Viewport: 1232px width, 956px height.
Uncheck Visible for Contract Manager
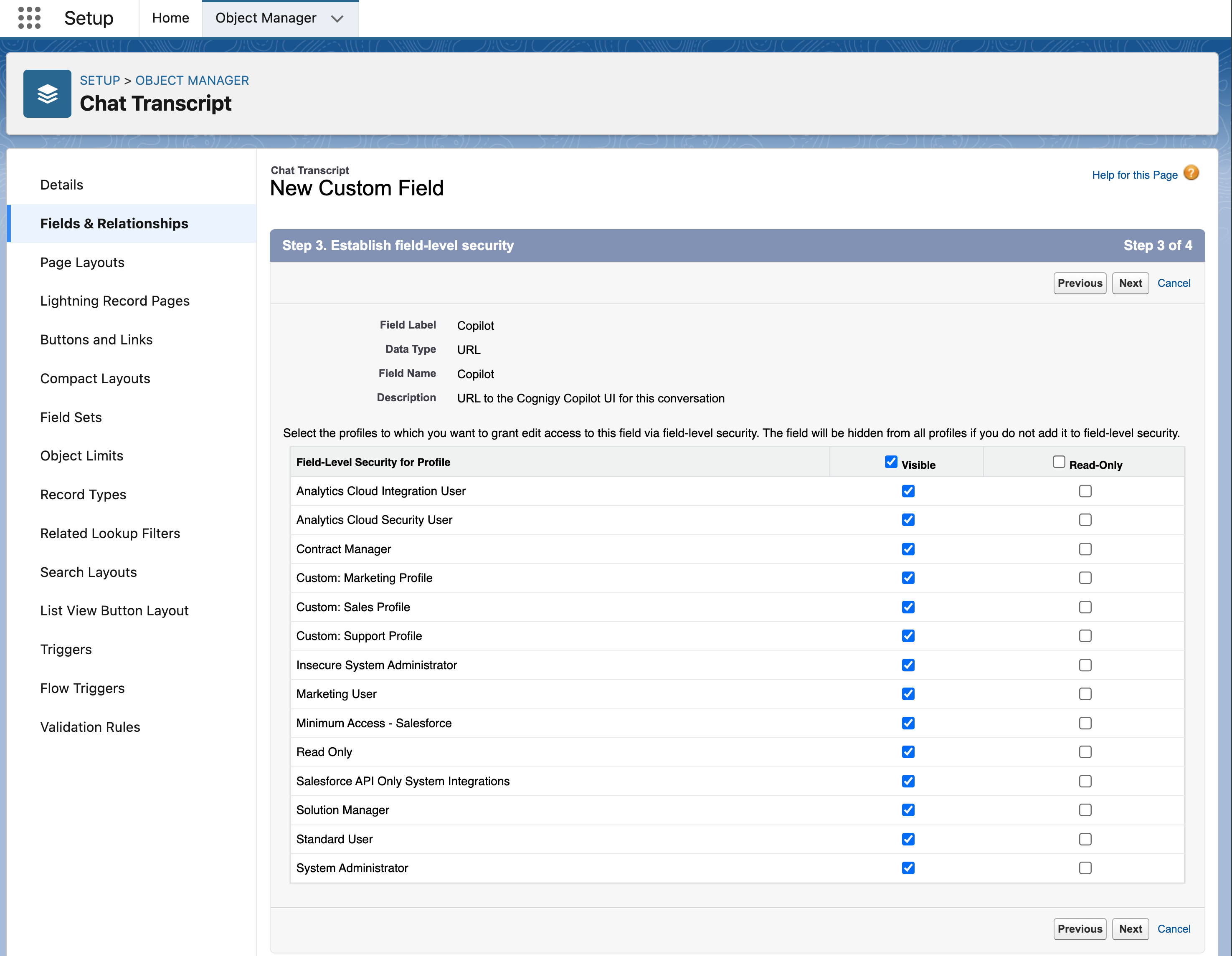point(908,549)
